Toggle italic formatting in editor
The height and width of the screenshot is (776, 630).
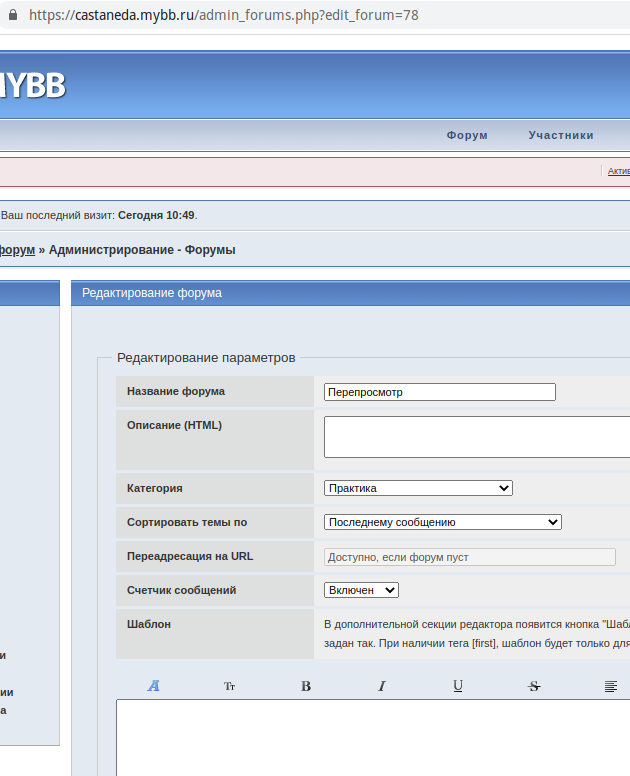click(x=382, y=686)
